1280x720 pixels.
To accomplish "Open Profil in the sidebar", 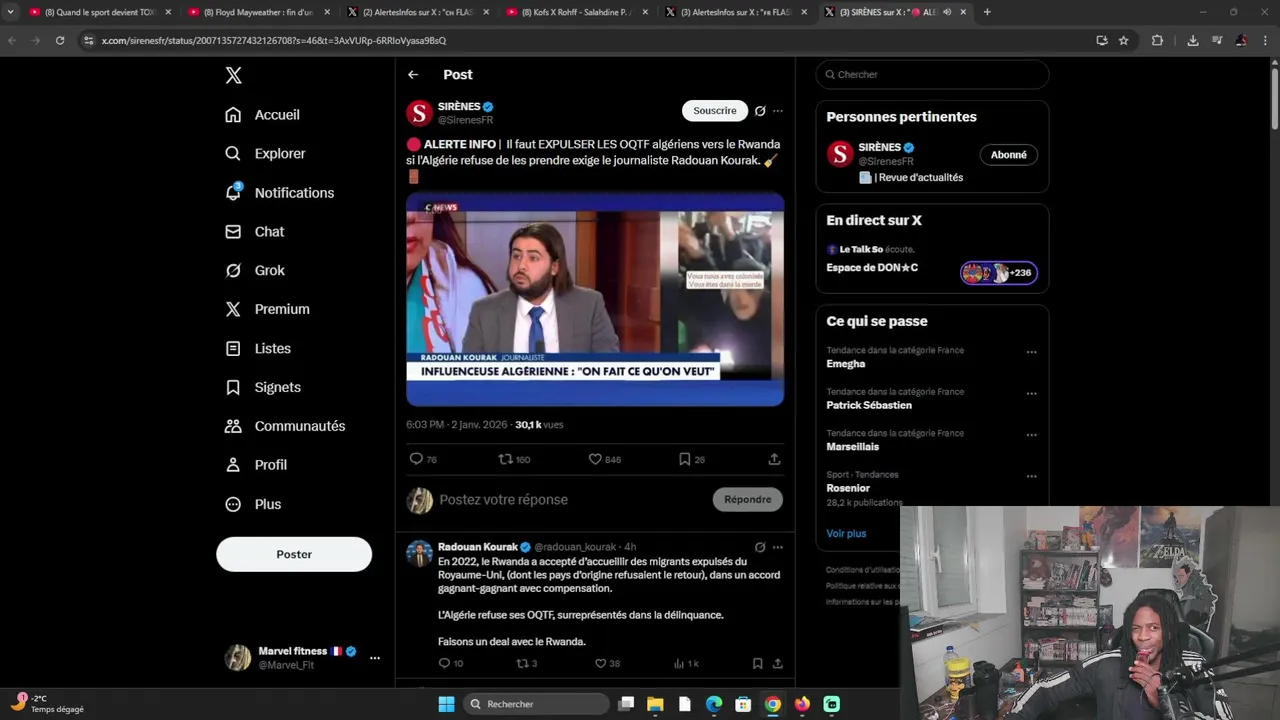I will (x=256, y=465).
